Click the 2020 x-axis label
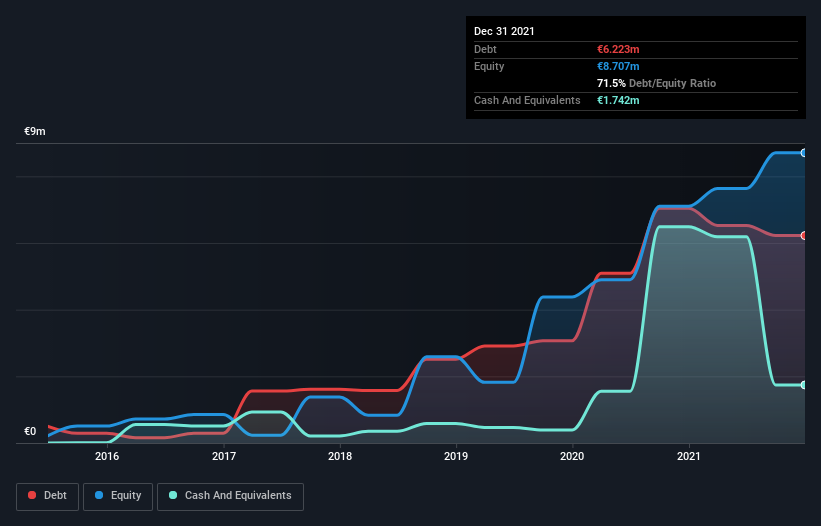This screenshot has height=526, width=821. pos(572,456)
